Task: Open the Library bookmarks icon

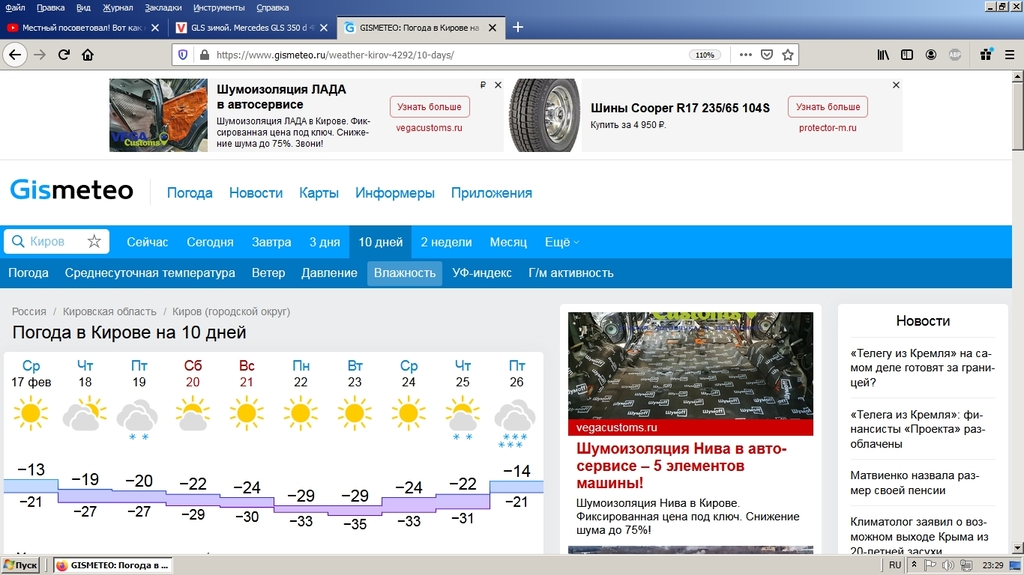Action: (x=883, y=55)
